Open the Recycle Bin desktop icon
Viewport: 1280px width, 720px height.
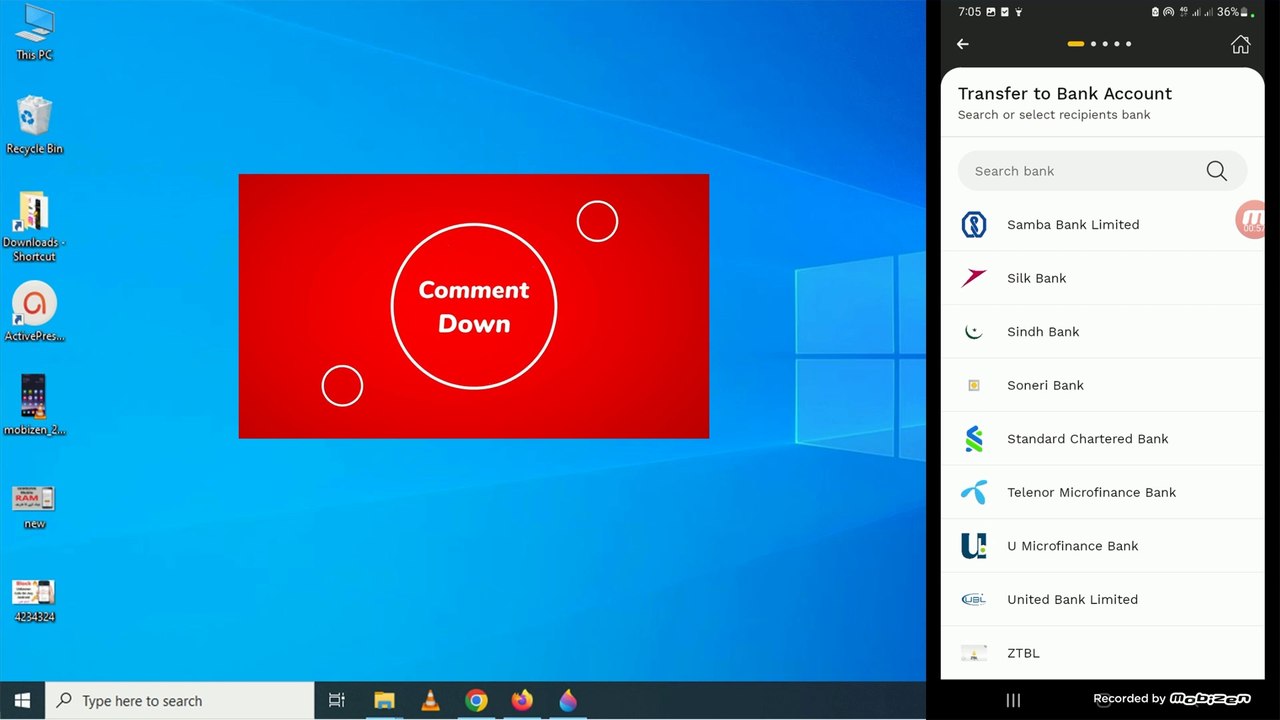pos(34,125)
